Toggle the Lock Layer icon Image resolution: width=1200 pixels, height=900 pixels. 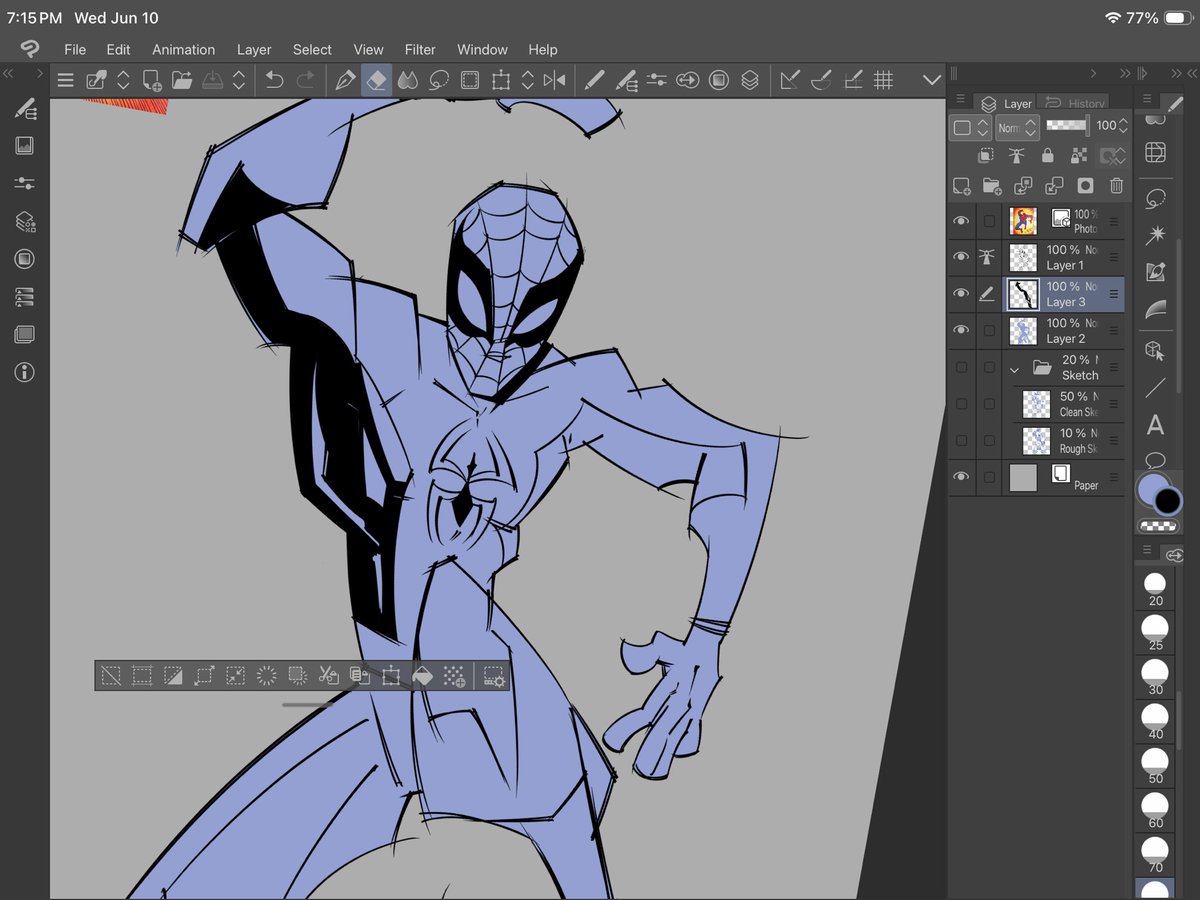1047,156
